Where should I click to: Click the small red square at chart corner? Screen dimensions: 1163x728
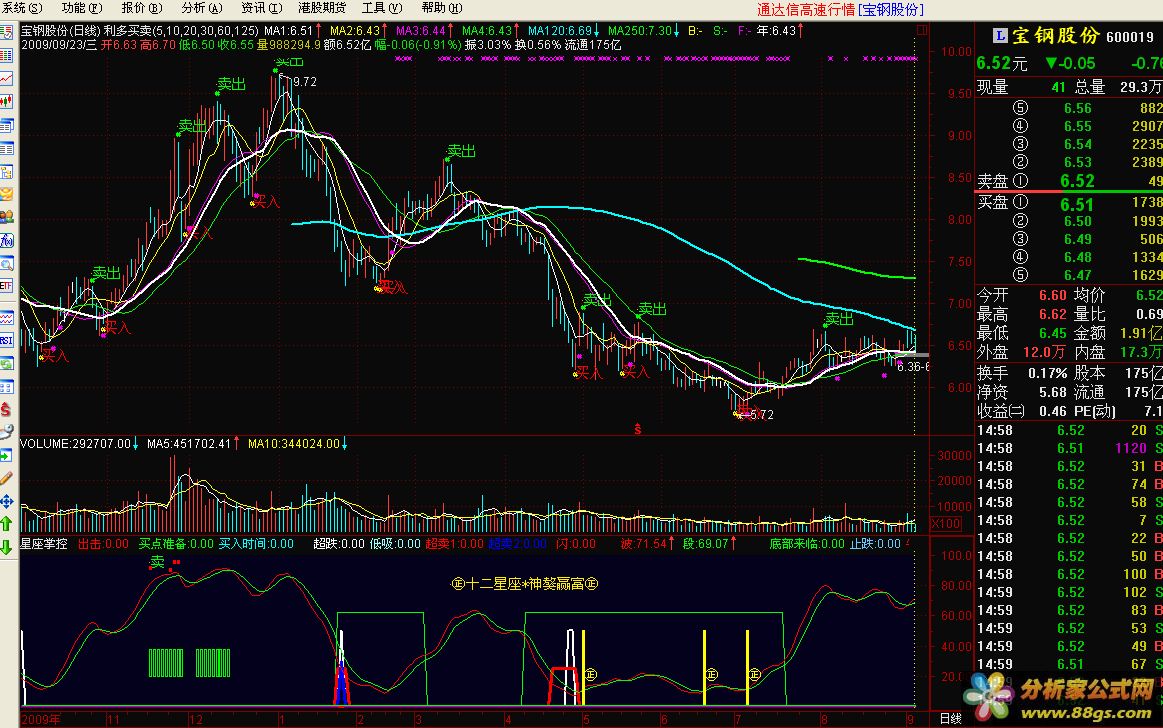[922, 30]
